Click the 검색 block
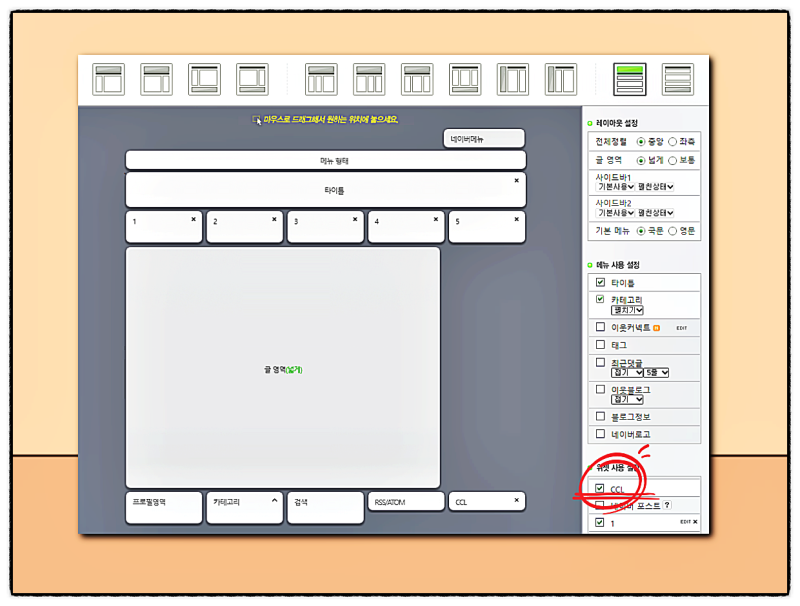800x606 pixels. (x=326, y=508)
